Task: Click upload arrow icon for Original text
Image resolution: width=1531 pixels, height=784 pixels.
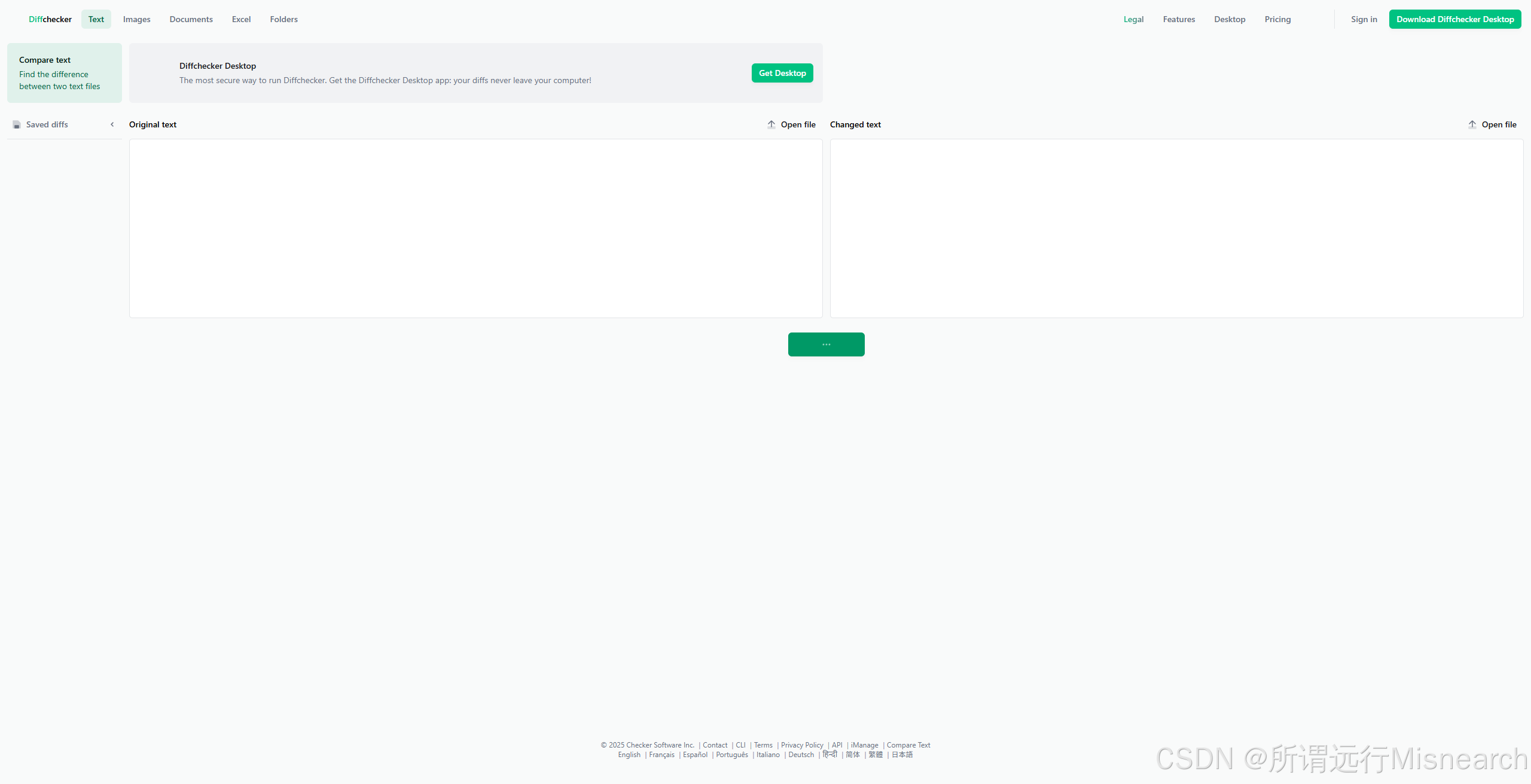Action: pyautogui.click(x=771, y=124)
